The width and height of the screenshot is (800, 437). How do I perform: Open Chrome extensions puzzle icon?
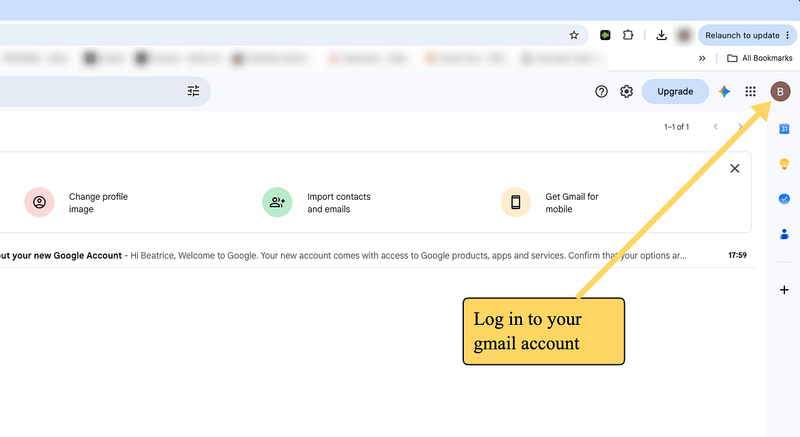628,35
